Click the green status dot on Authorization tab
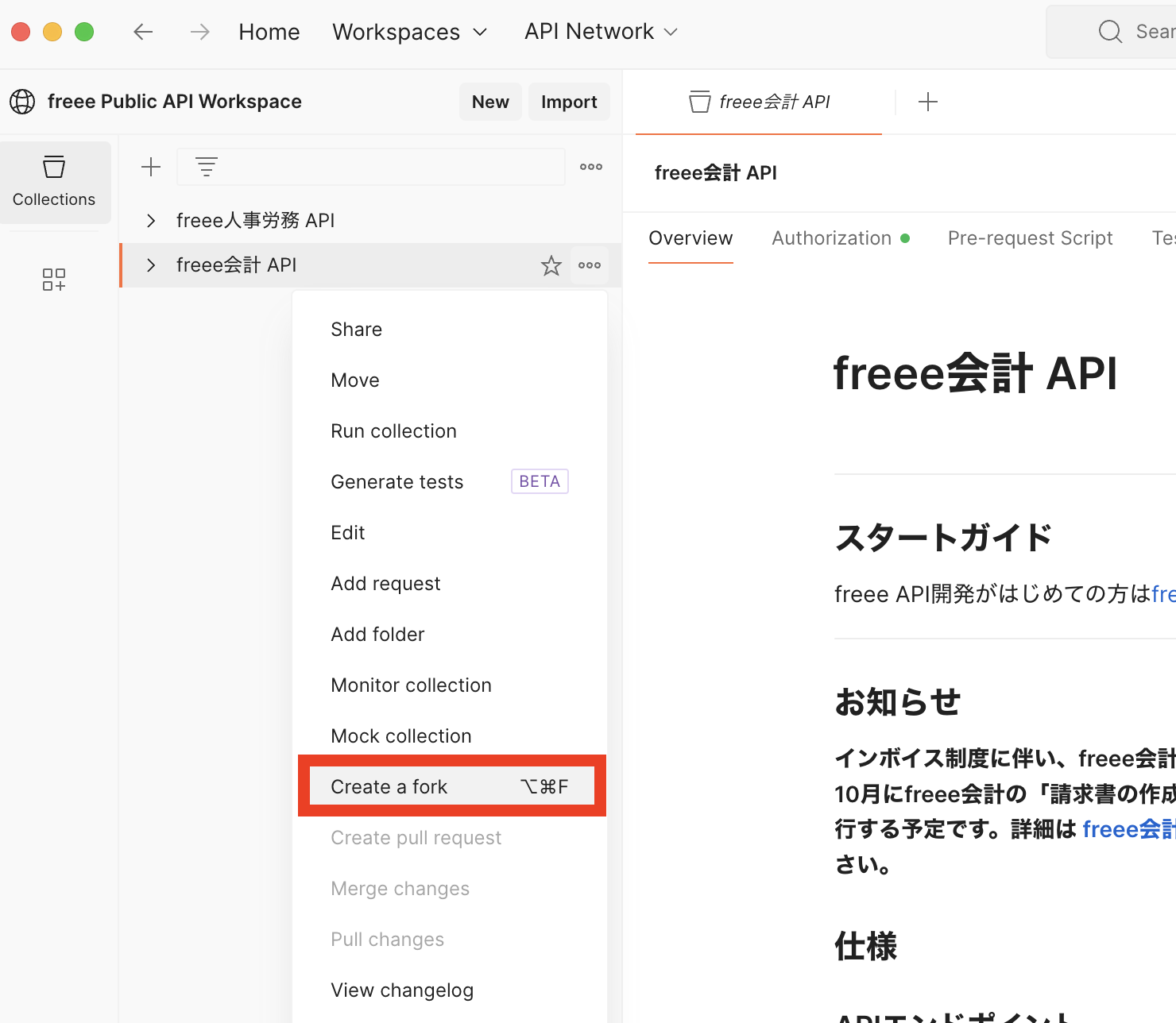Viewport: 1176px width, 1023px height. [x=906, y=237]
